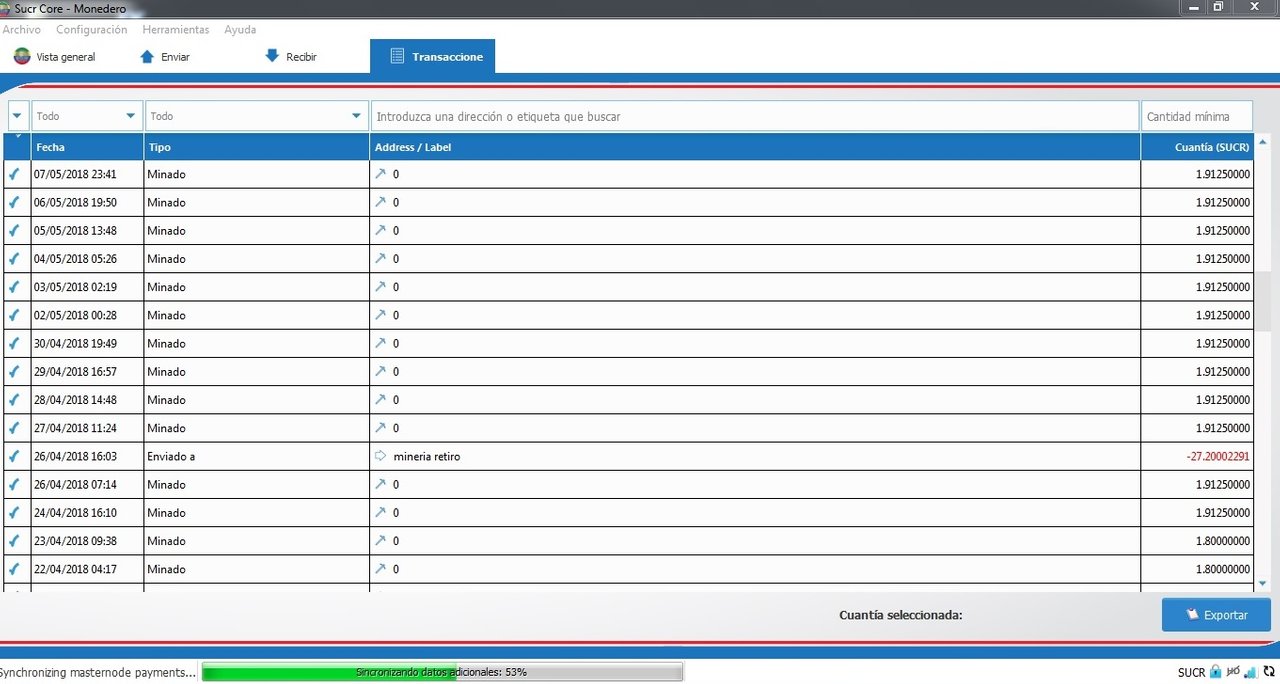1280x684 pixels.
Task: Open the Herramientas menu
Action: (176, 30)
